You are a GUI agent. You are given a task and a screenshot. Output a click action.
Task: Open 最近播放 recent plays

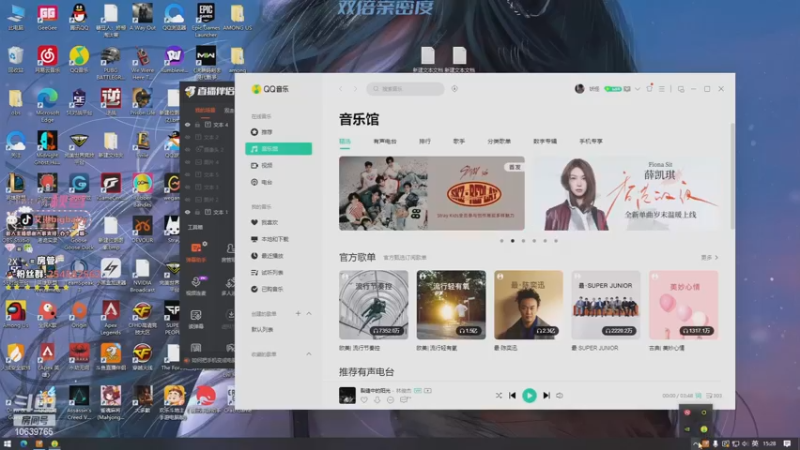279,256
